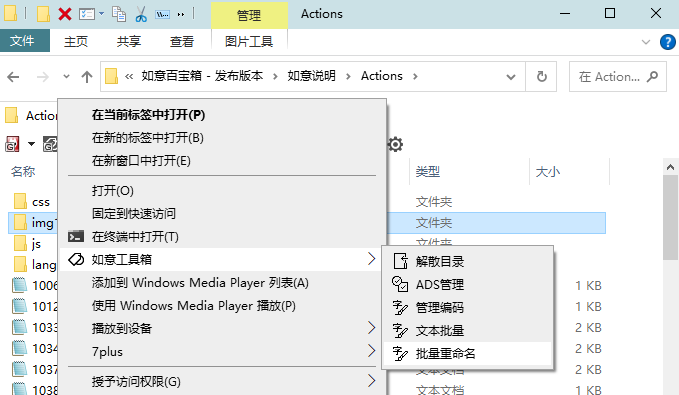Show more quick access toolbar commands
This screenshot has width=679, height=395.
pyautogui.click(x=181, y=14)
